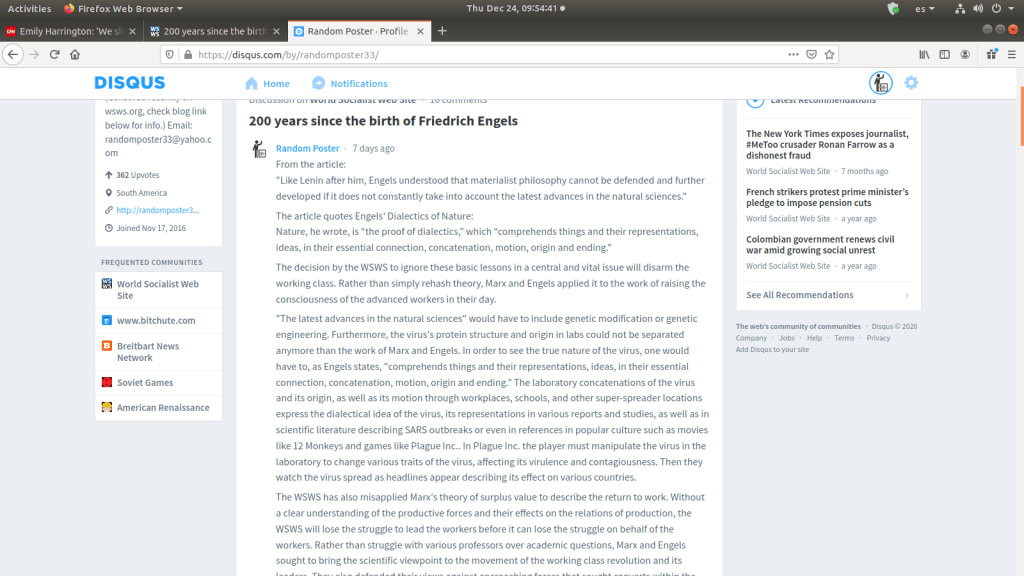The width and height of the screenshot is (1024, 576).
Task: Click the Random Poster author name link
Action: tap(307, 148)
